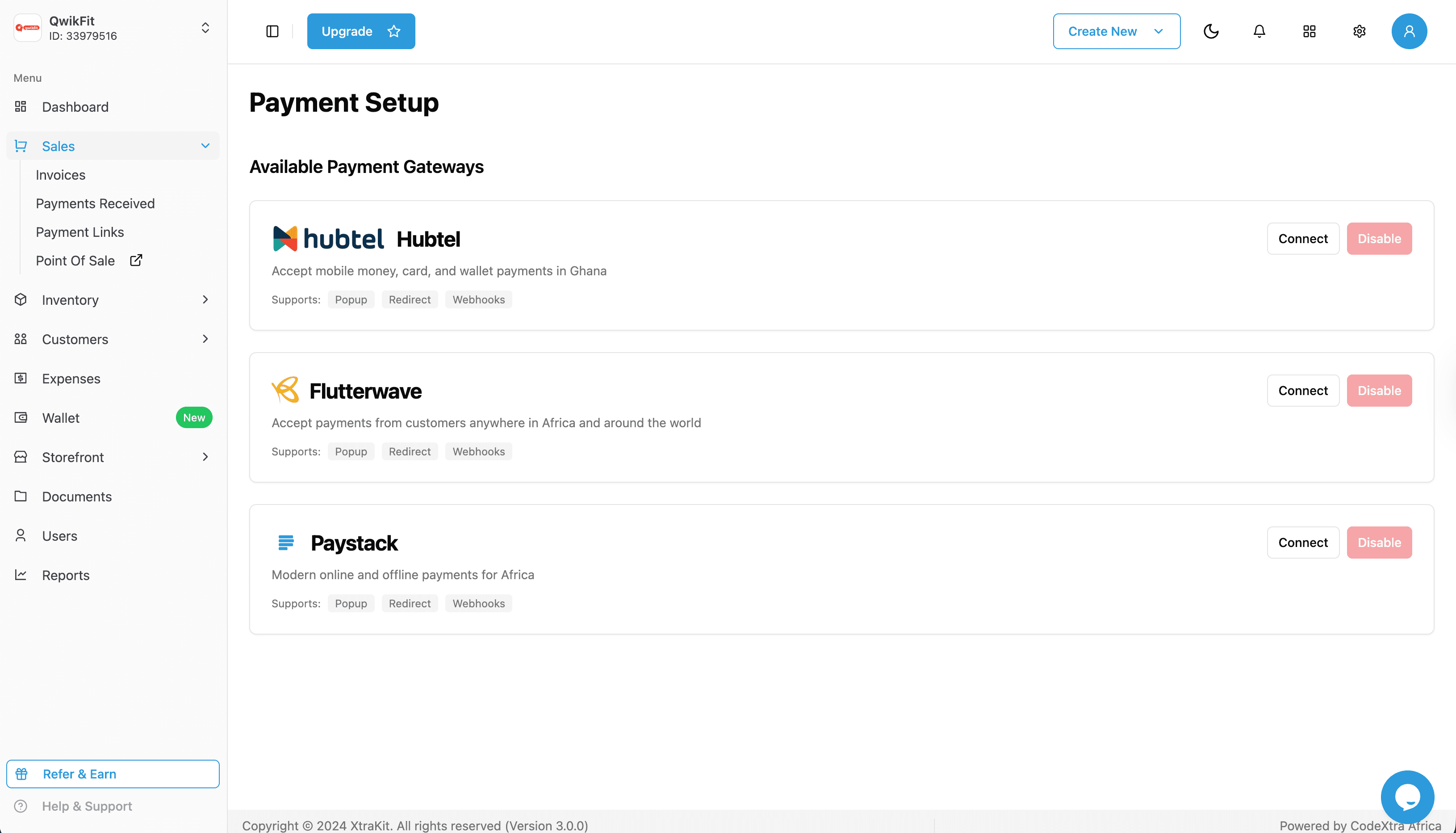1456x833 pixels.
Task: Open the Payments Received menu item
Action: click(95, 203)
